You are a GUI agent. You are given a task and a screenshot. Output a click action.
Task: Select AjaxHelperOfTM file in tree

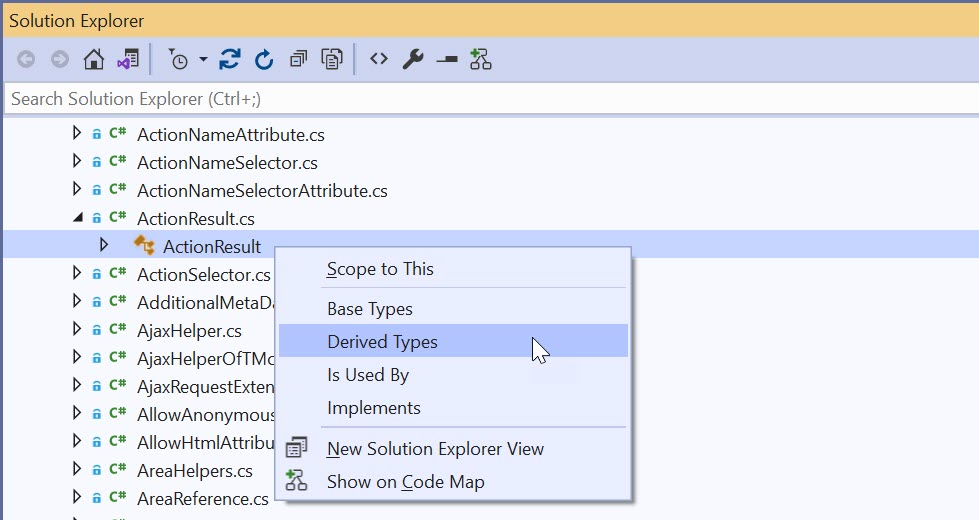point(205,359)
